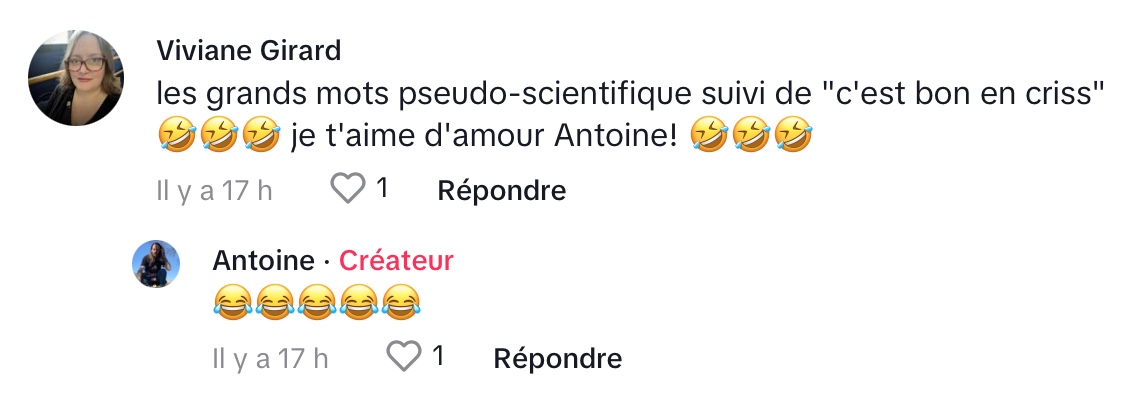Viewport: 1146px width, 396px height.
Task: Select Répondre under Antoine's emoji reply
Action: (x=558, y=358)
